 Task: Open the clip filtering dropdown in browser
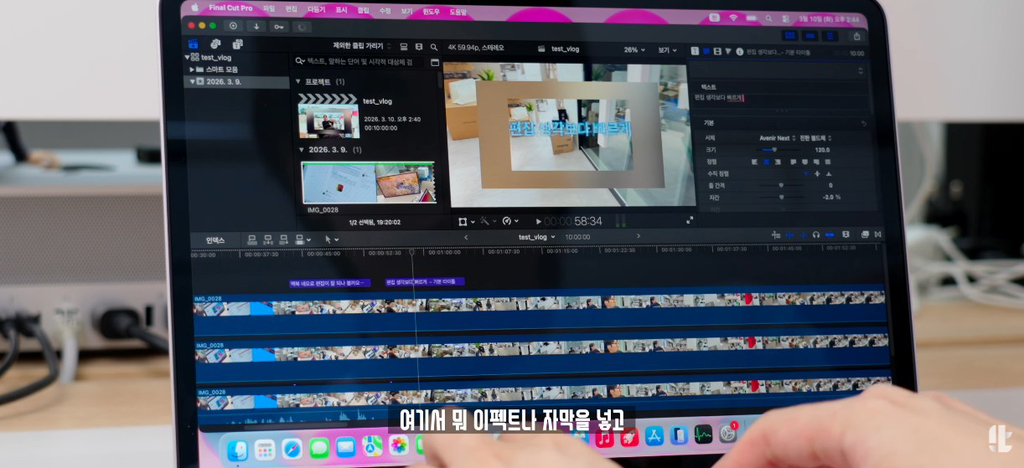tap(362, 46)
